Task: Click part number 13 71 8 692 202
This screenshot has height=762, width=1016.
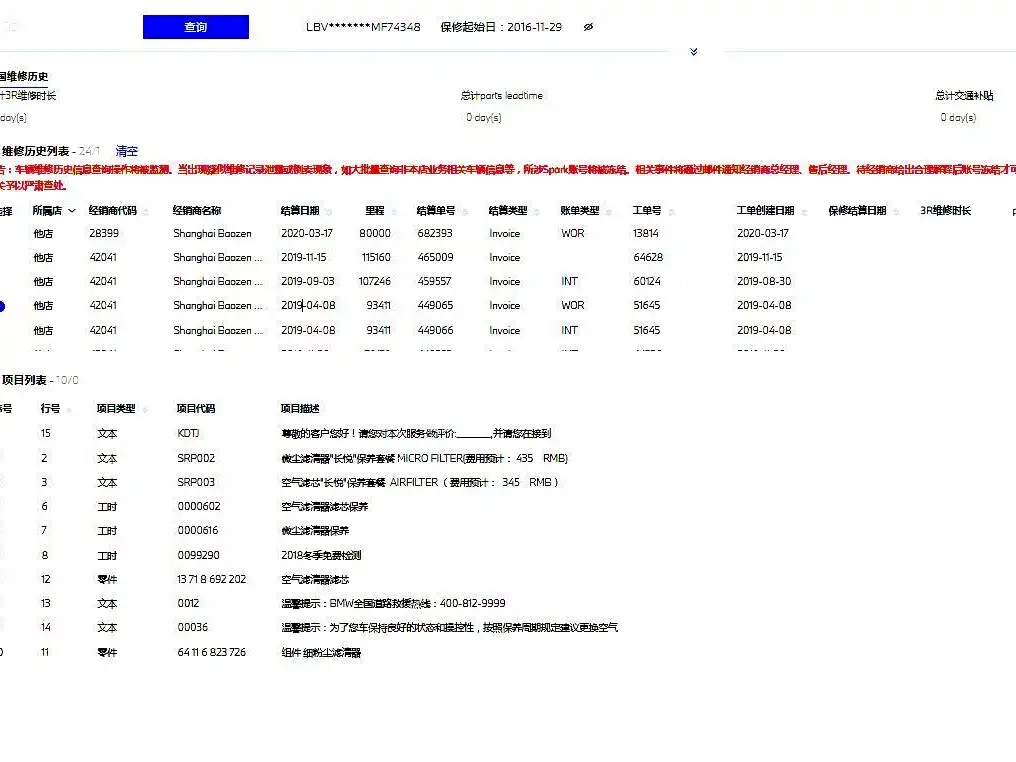Action: click(212, 579)
